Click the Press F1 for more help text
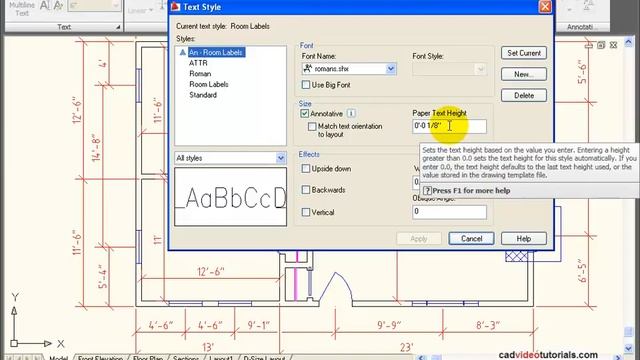The width and height of the screenshot is (640, 360). click(x=471, y=191)
